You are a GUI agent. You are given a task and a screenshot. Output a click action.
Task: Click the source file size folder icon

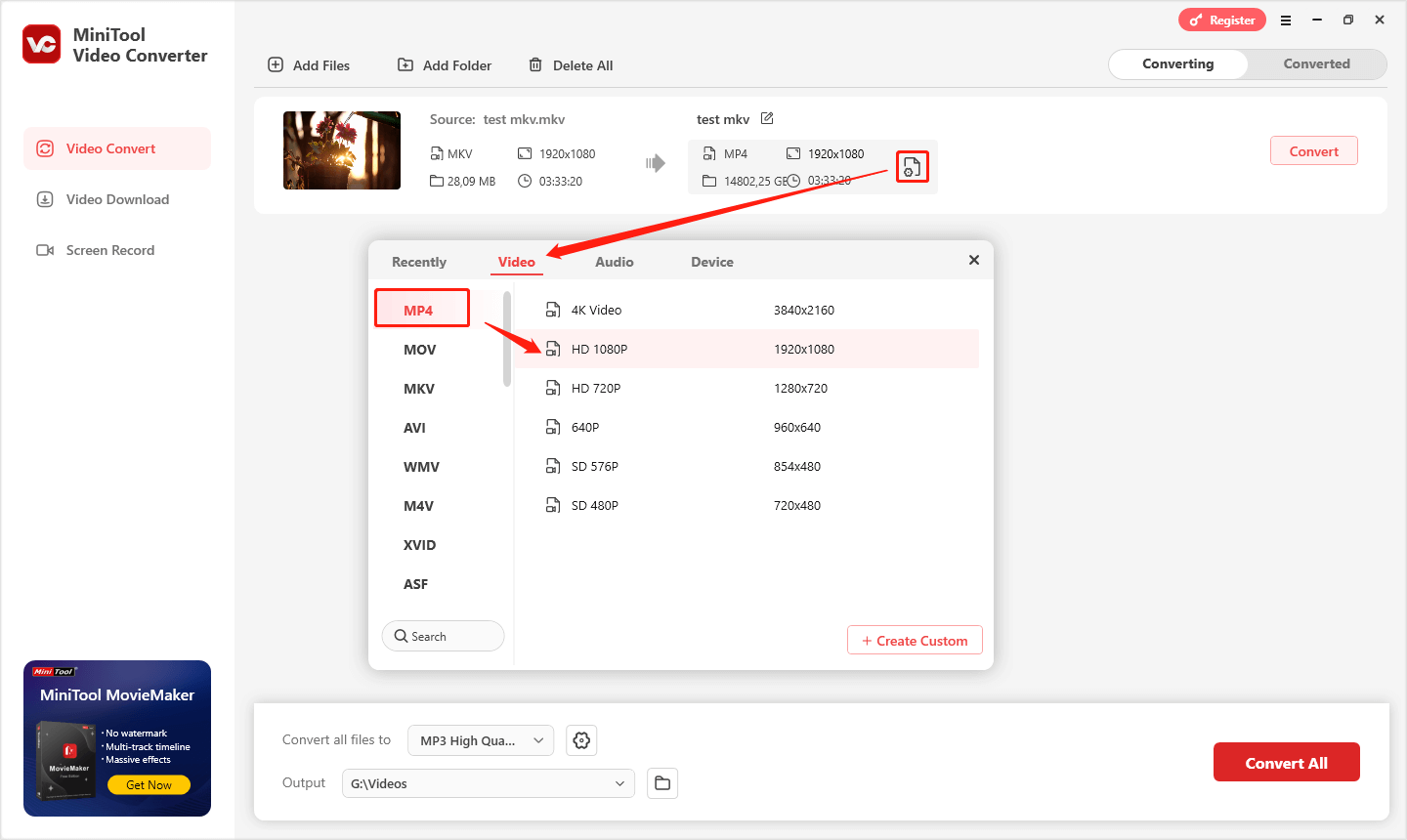pos(437,181)
